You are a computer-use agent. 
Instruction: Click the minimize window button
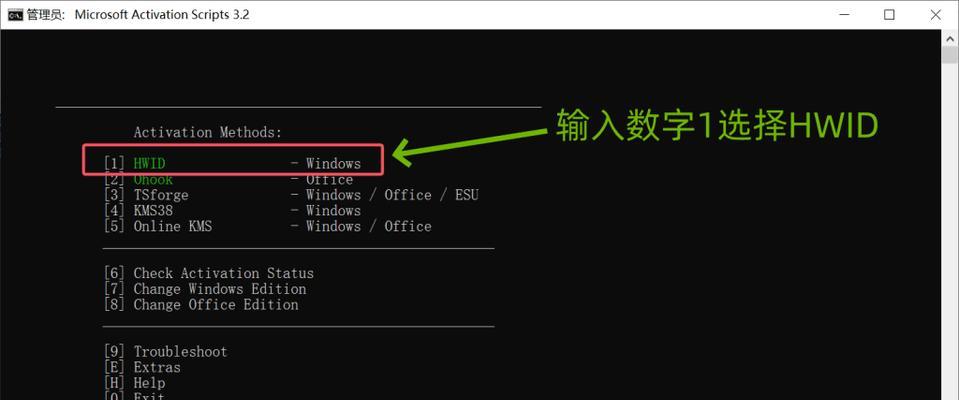pyautogui.click(x=843, y=15)
